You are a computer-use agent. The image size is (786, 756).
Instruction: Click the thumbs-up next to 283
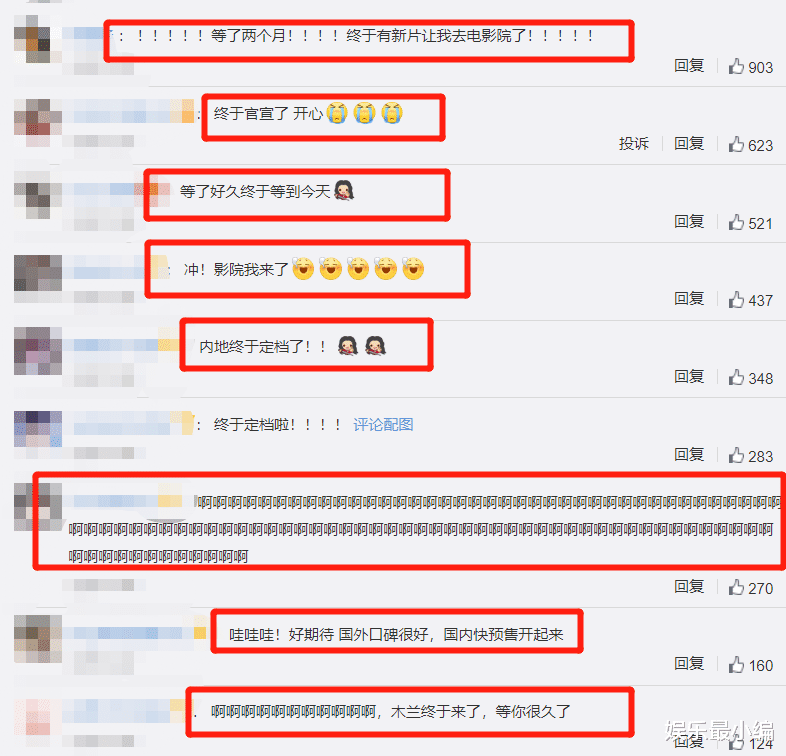[736, 455]
